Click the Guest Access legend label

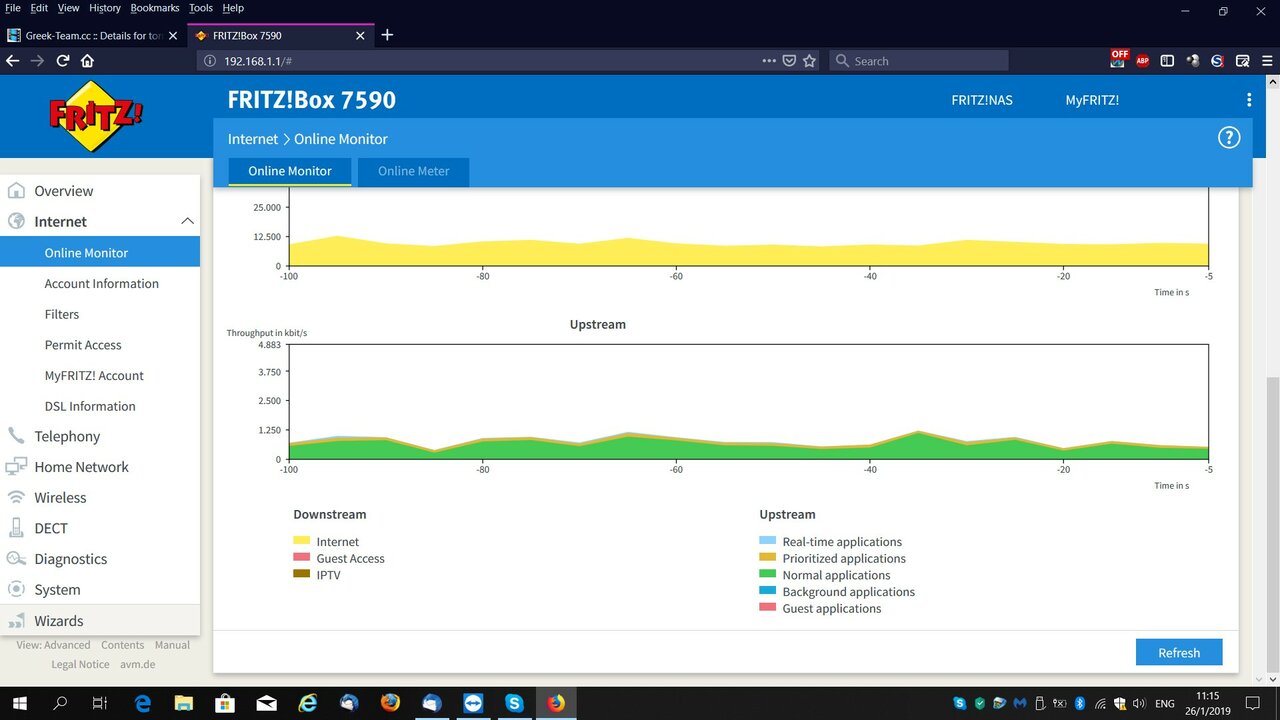pos(350,558)
